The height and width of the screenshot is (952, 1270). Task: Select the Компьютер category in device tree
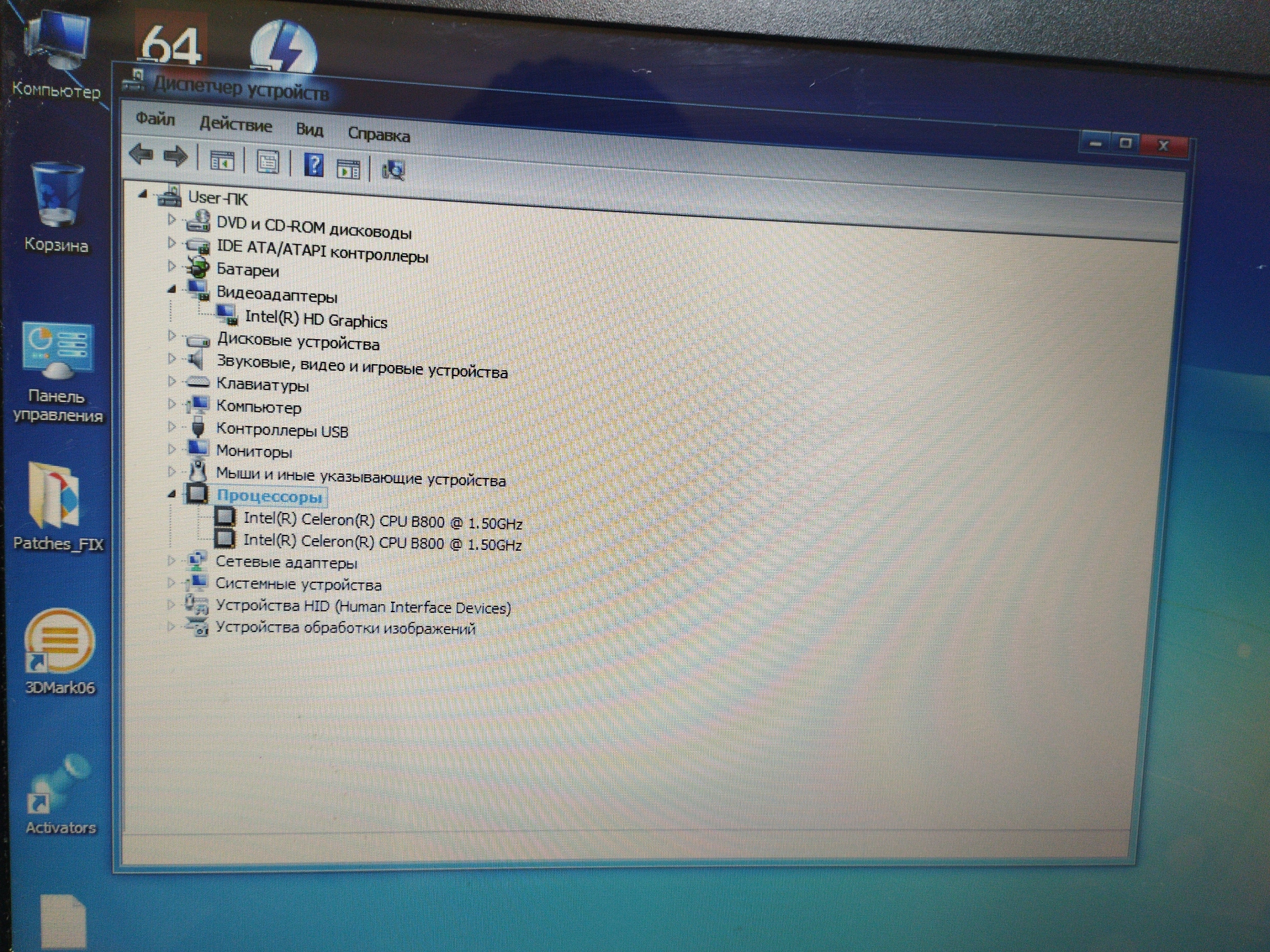pos(259,407)
